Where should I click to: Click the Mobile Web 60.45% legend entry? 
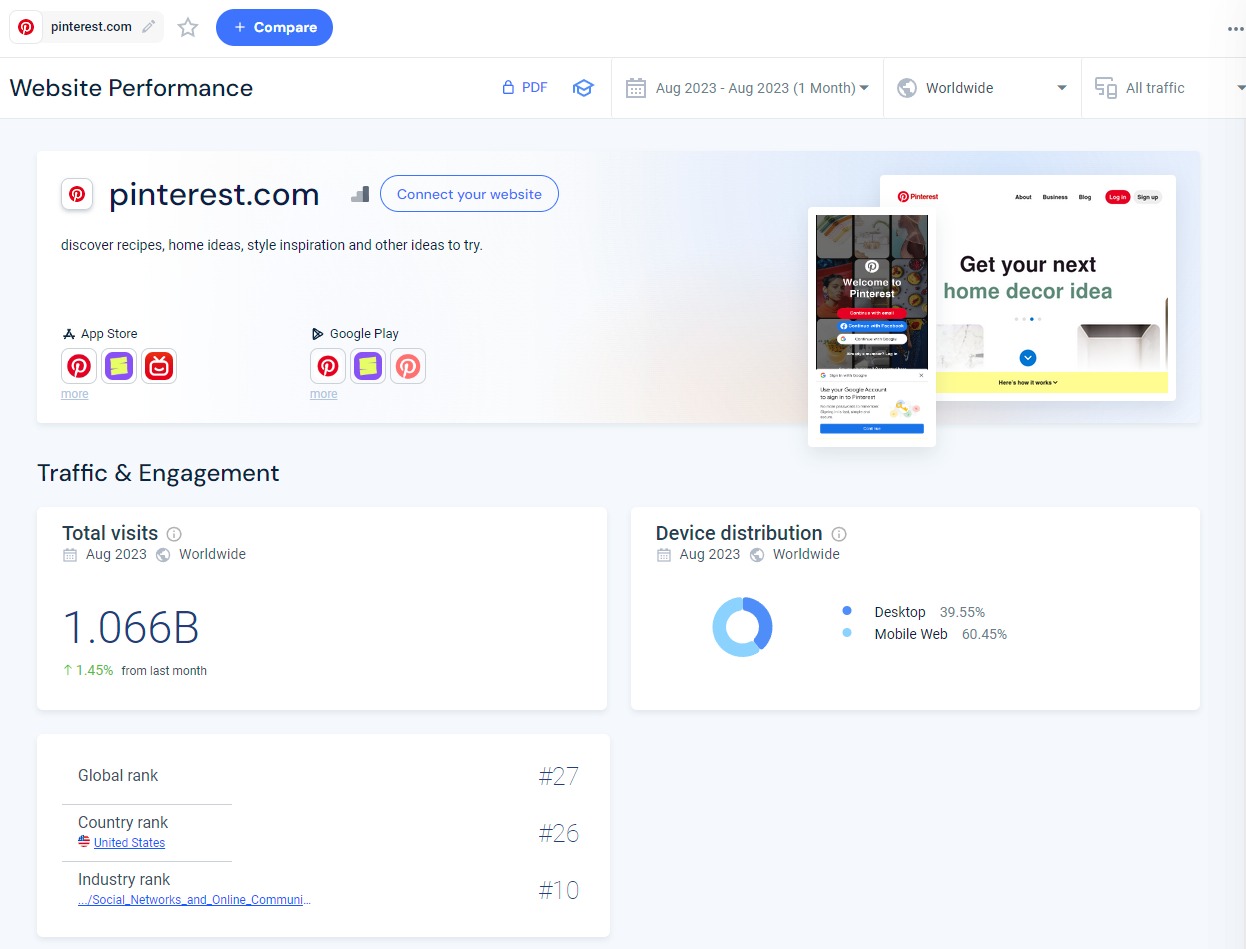(925, 634)
